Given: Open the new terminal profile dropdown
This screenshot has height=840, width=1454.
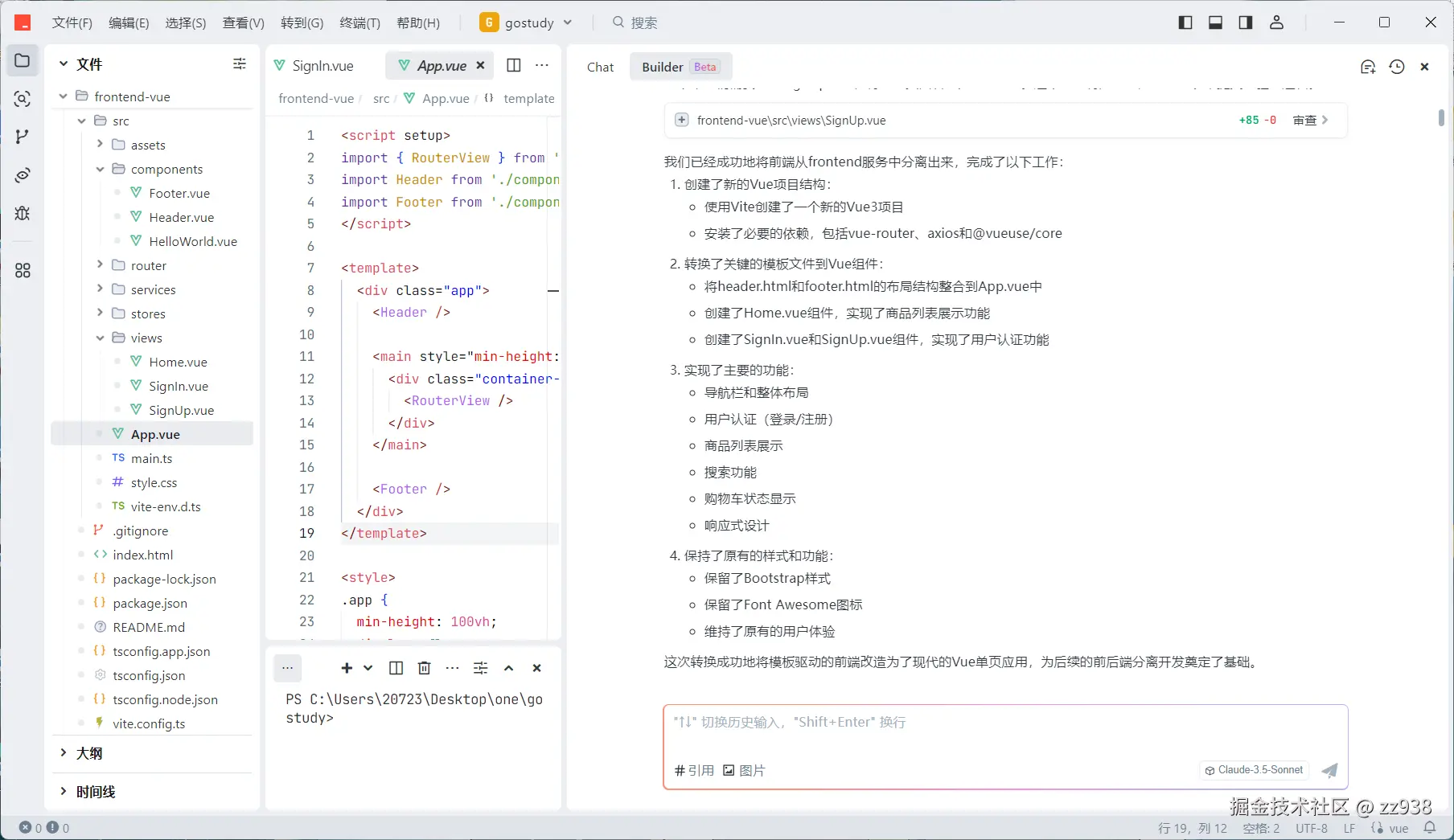Looking at the screenshot, I should tap(368, 668).
